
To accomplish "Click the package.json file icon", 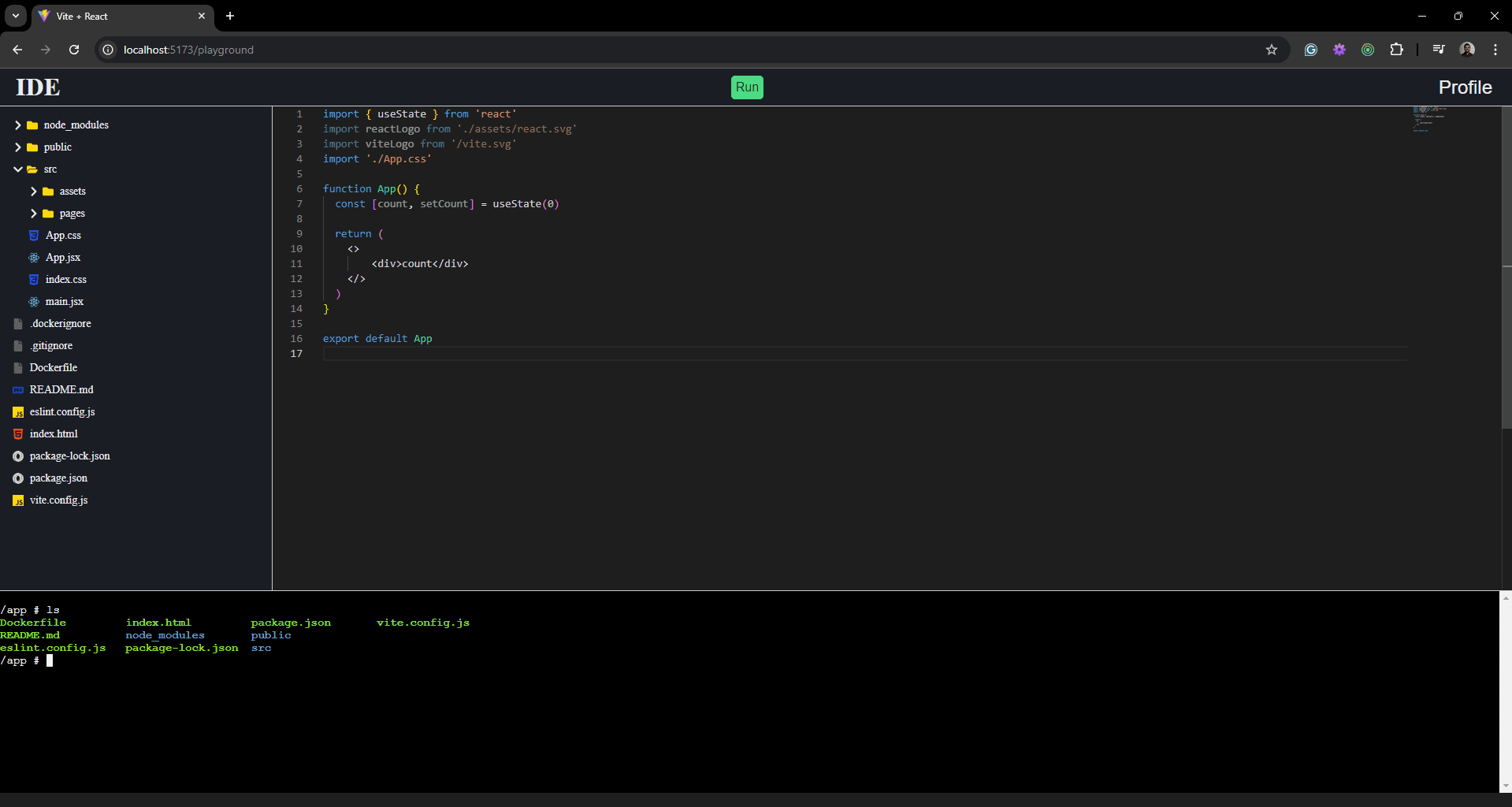I will pyautogui.click(x=18, y=478).
